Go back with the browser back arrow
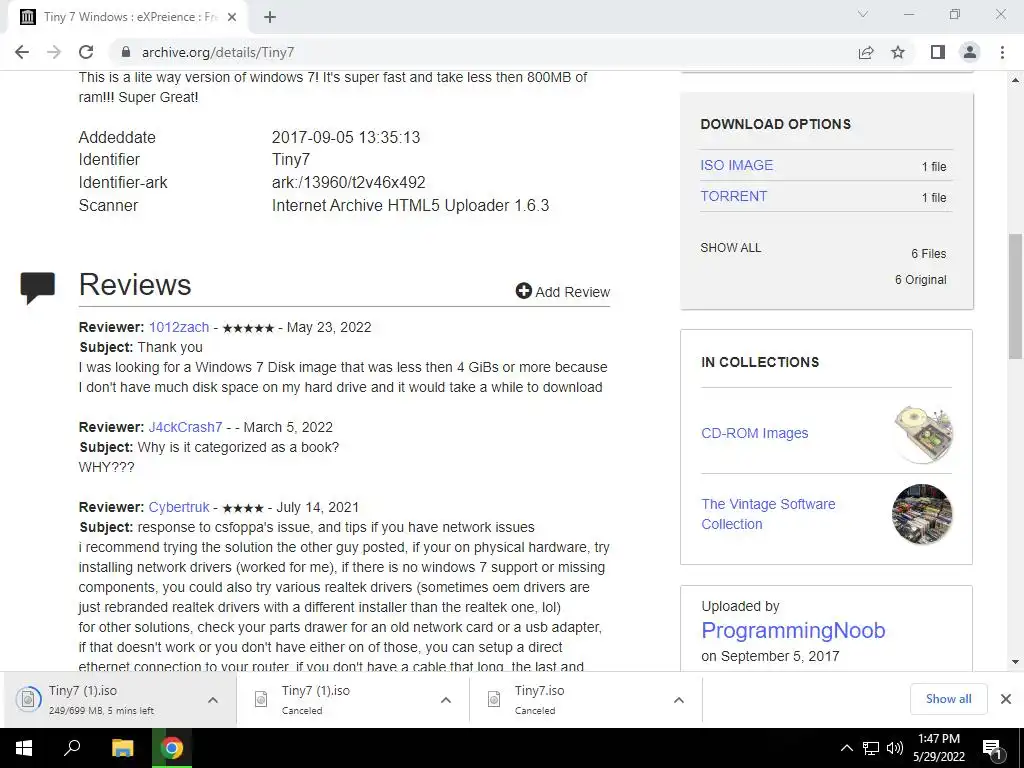This screenshot has width=1024, height=768. [x=22, y=52]
